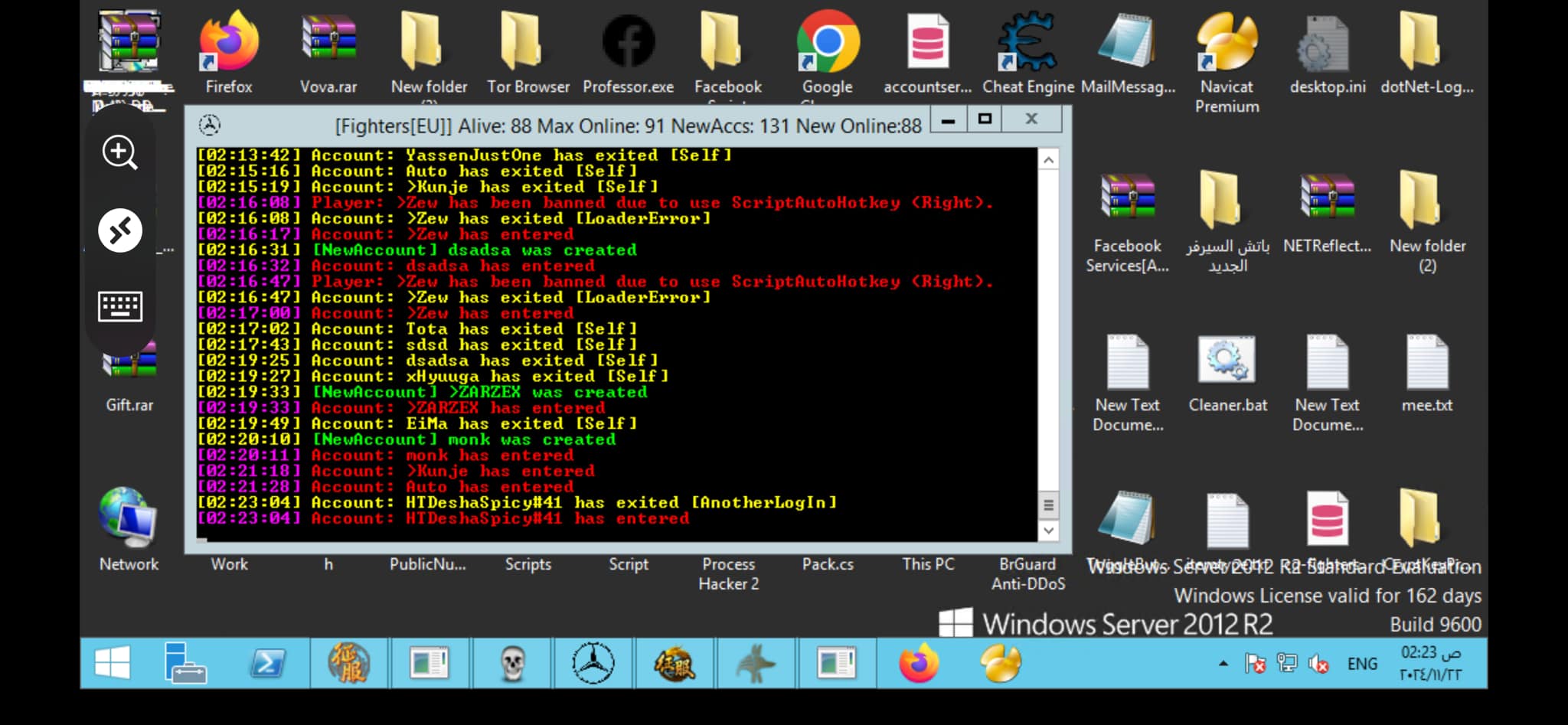The height and width of the screenshot is (725, 1568).
Task: Switch to the skull icon taskbar app
Action: [512, 663]
